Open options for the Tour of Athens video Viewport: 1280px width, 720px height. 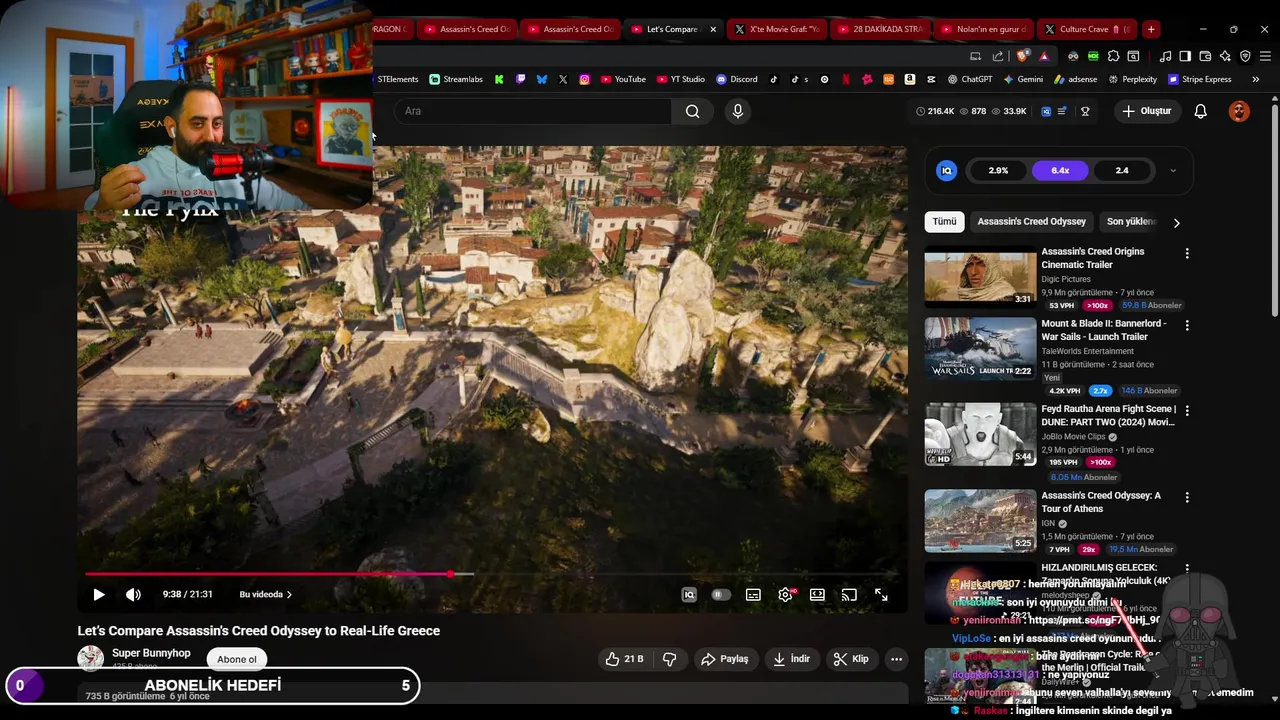(1187, 497)
